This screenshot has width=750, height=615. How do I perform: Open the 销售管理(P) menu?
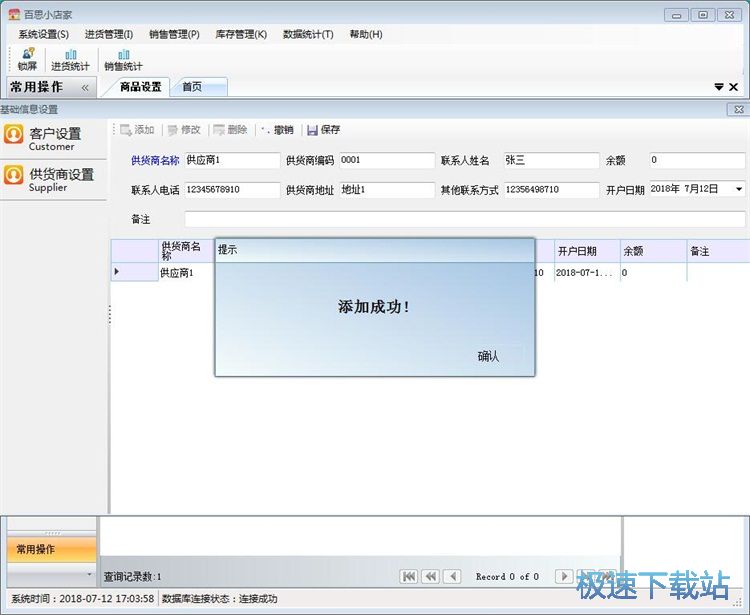[x=174, y=34]
